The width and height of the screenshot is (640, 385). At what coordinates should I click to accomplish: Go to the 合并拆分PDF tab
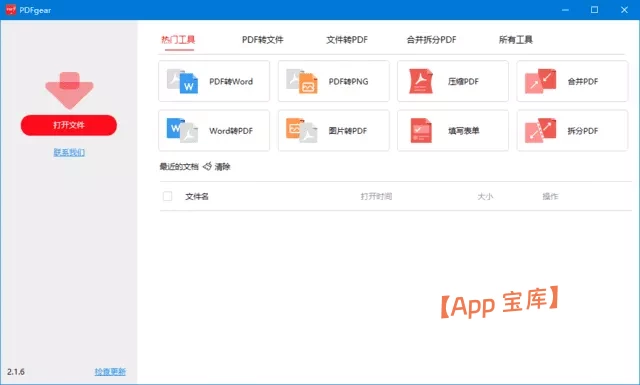point(431,40)
